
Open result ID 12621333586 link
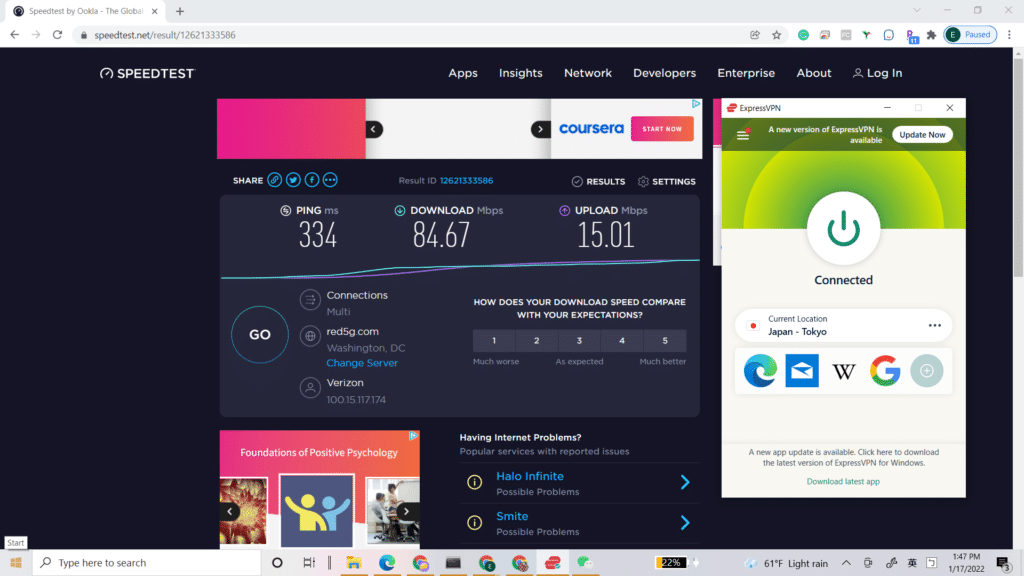pyautogui.click(x=466, y=181)
